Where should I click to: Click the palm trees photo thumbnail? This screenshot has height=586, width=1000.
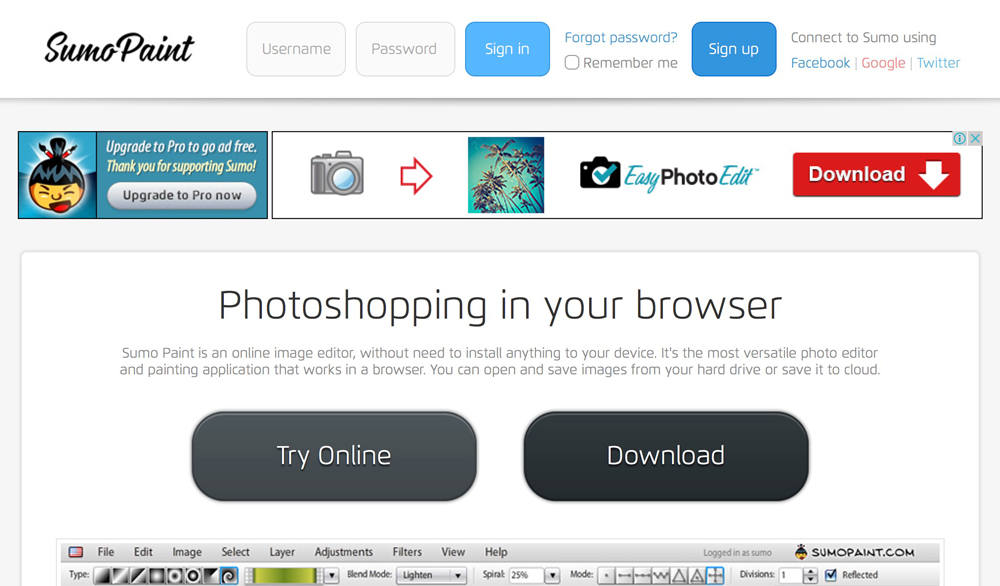point(506,175)
